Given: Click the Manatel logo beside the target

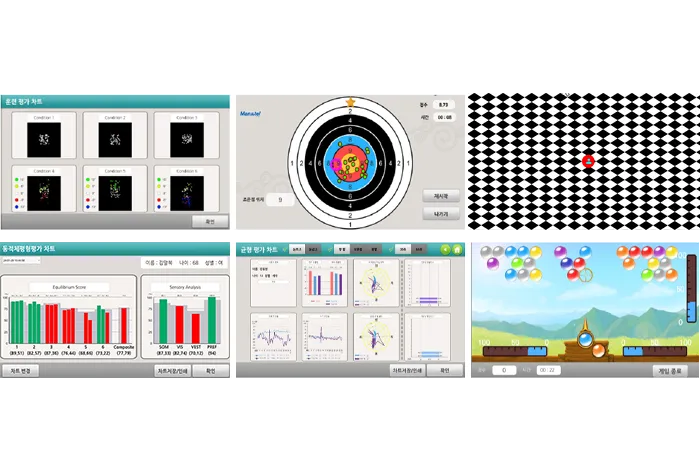Looking at the screenshot, I should 250,114.
